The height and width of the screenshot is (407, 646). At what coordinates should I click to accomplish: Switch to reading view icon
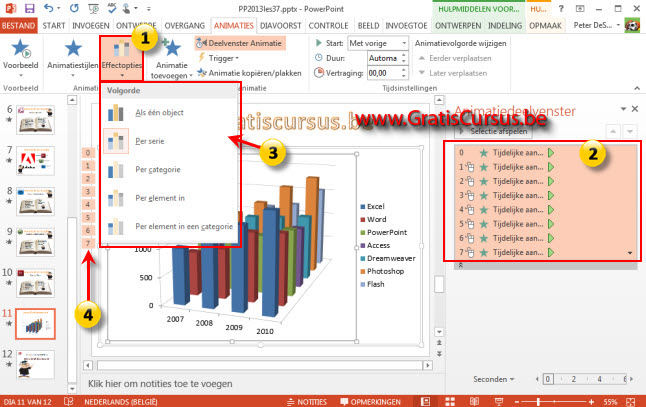point(474,402)
